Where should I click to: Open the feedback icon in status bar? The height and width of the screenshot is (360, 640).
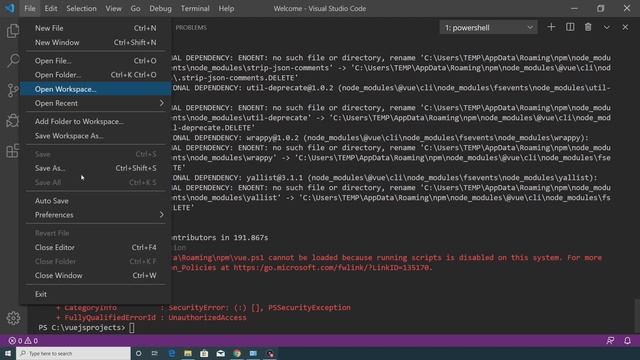click(610, 340)
